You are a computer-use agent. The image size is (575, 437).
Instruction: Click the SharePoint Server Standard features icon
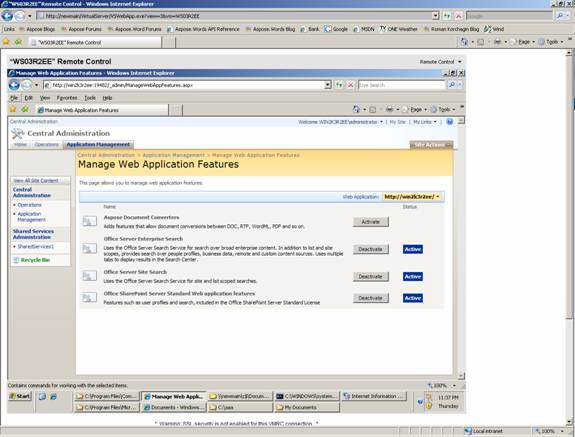89,297
